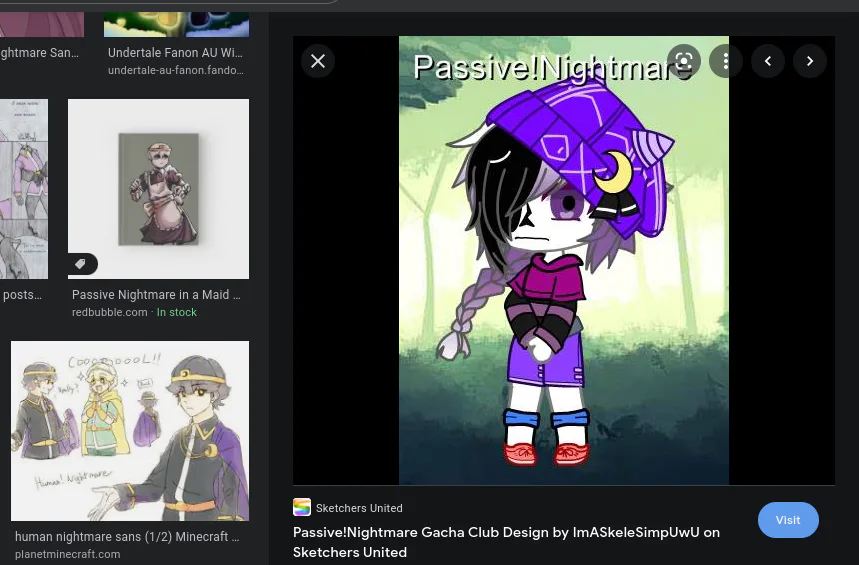Open 'human nightmare sans (1/2) Minecraft' title
The width and height of the screenshot is (859, 565).
click(127, 537)
